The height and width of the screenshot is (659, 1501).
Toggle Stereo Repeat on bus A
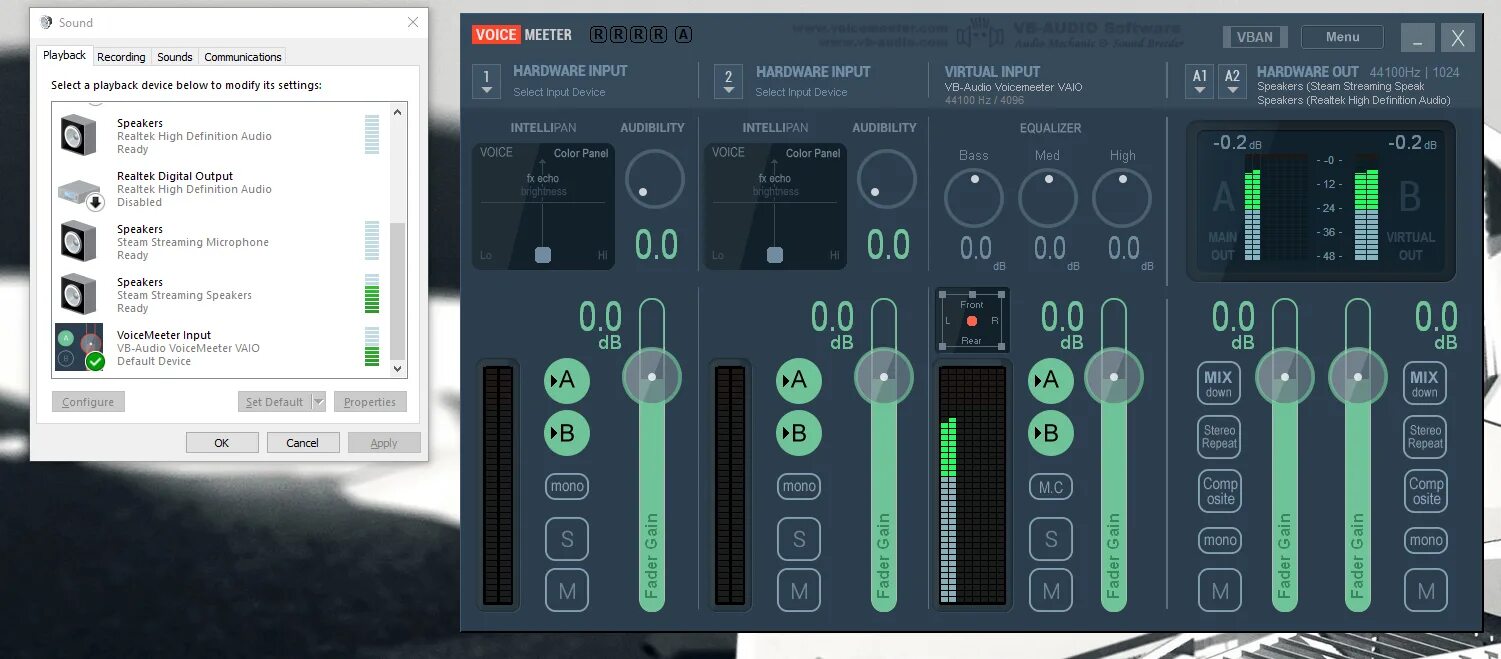pyautogui.click(x=1219, y=437)
